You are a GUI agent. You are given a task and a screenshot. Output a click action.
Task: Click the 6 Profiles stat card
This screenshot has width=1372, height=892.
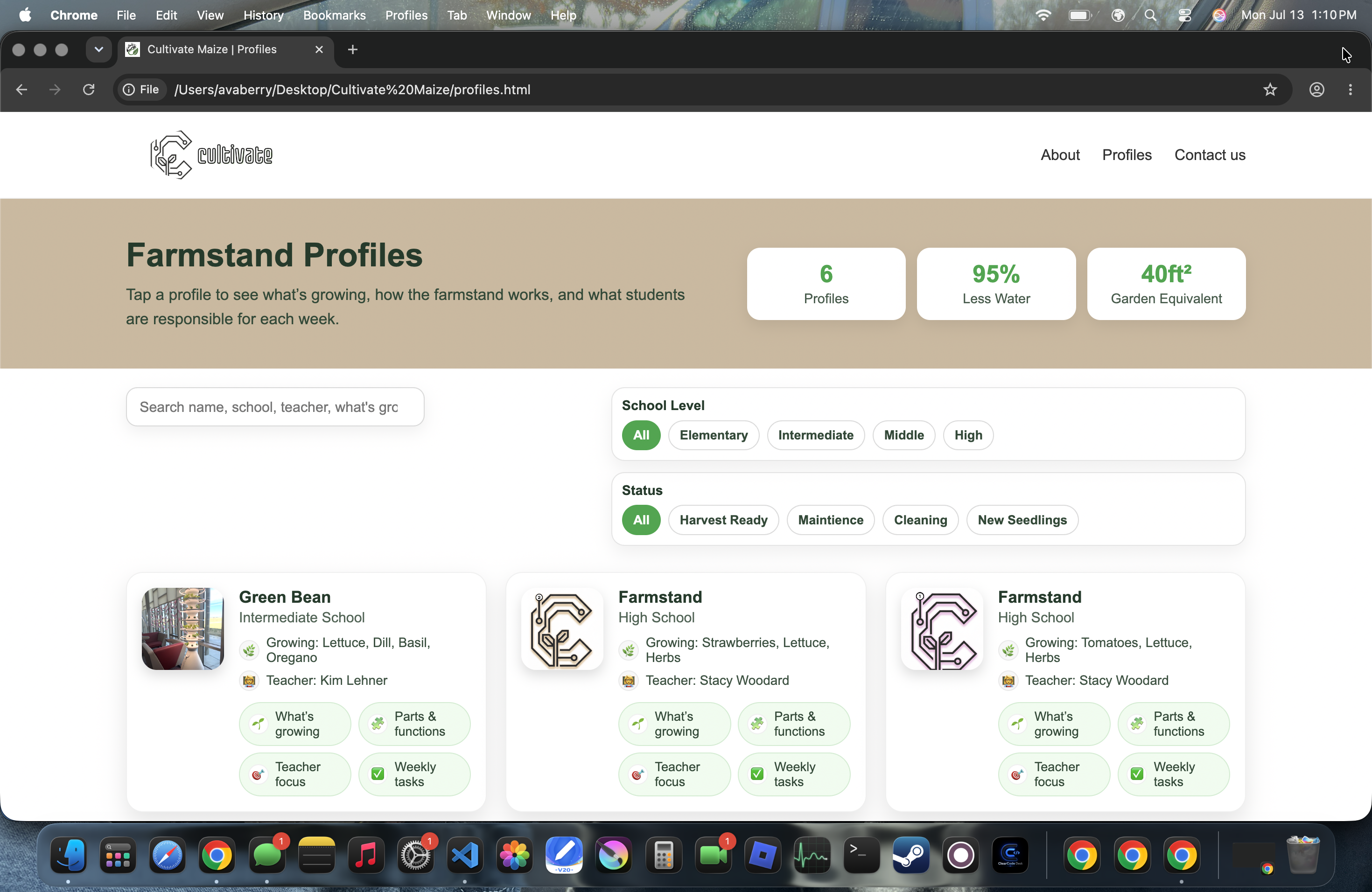pos(826,284)
